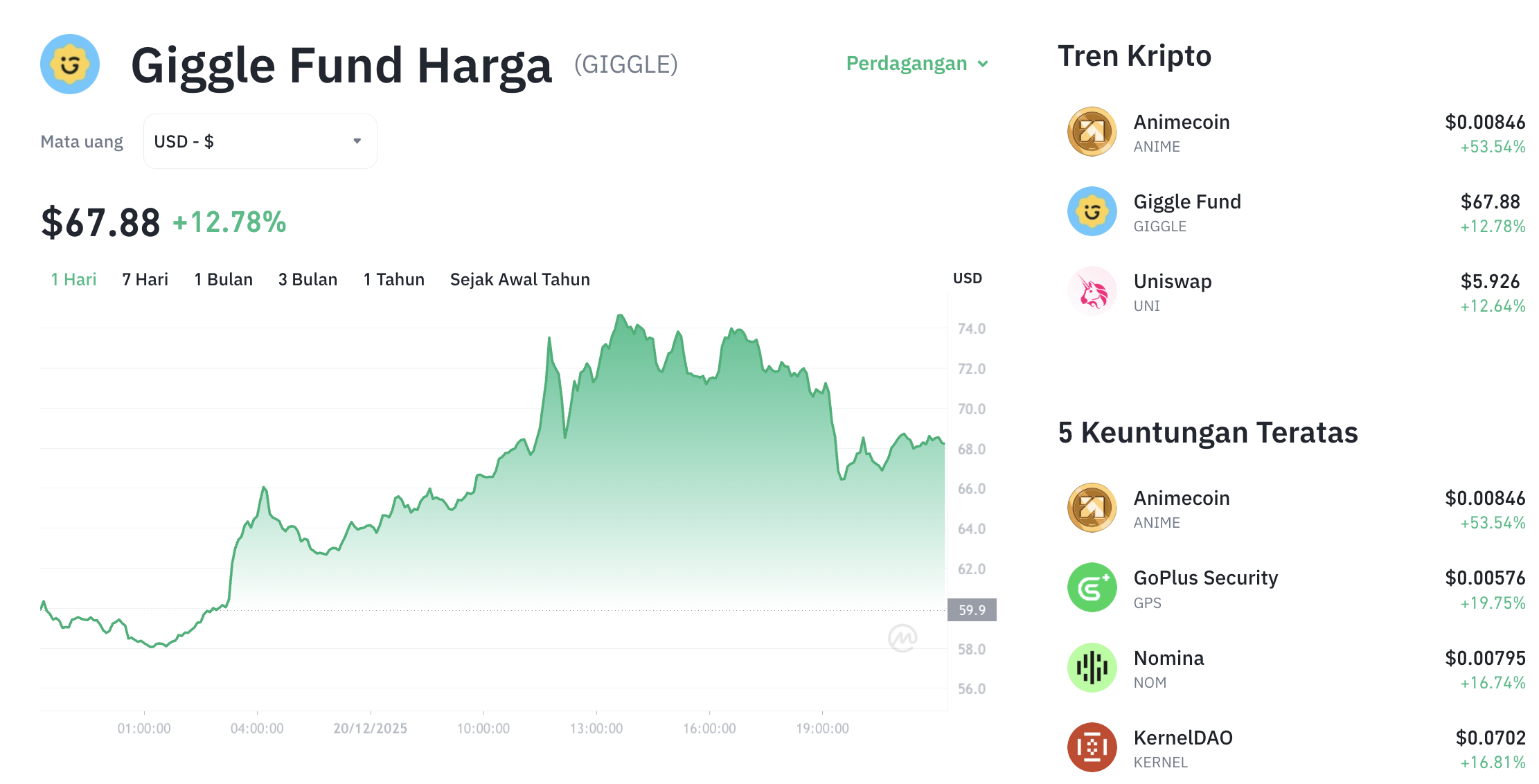
Task: Open the Sejak Awal Tahun view
Action: pyautogui.click(x=519, y=279)
